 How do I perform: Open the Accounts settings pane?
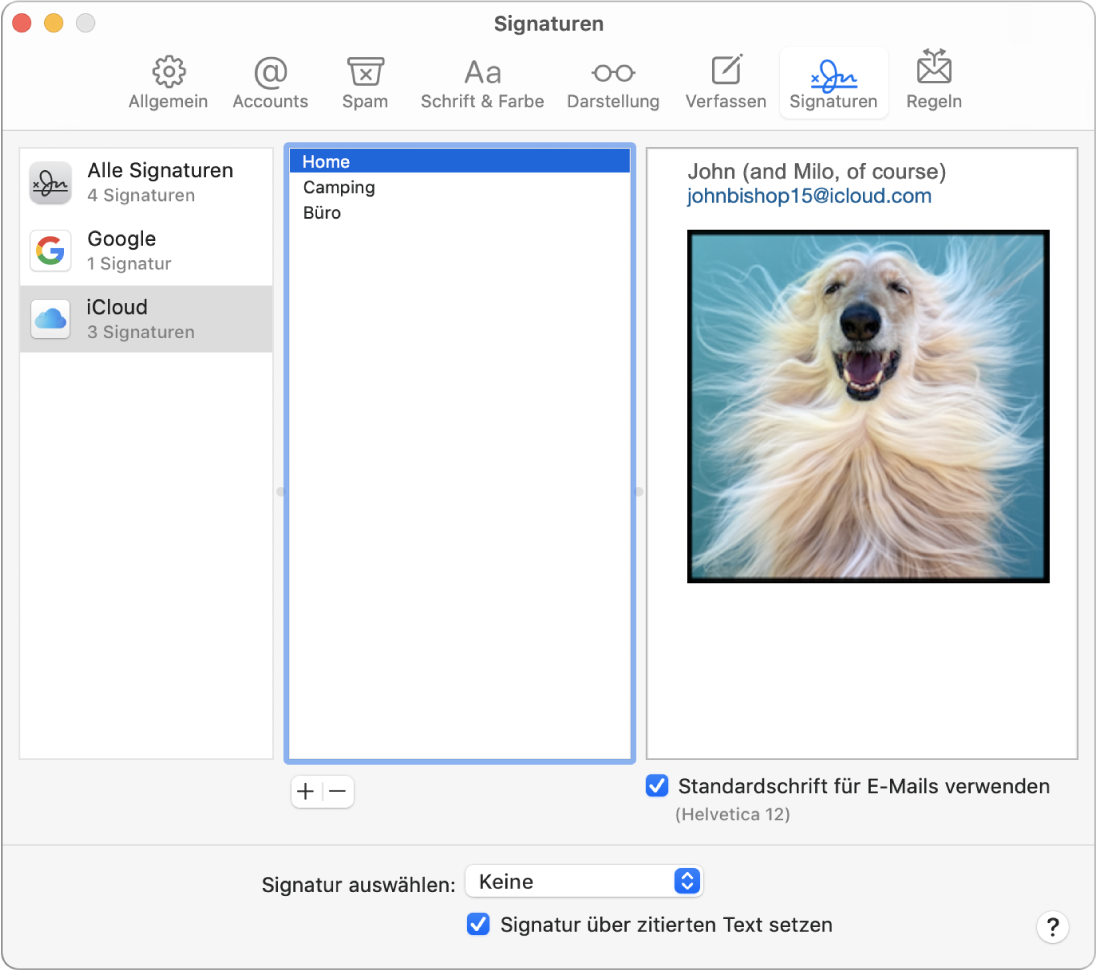click(271, 82)
